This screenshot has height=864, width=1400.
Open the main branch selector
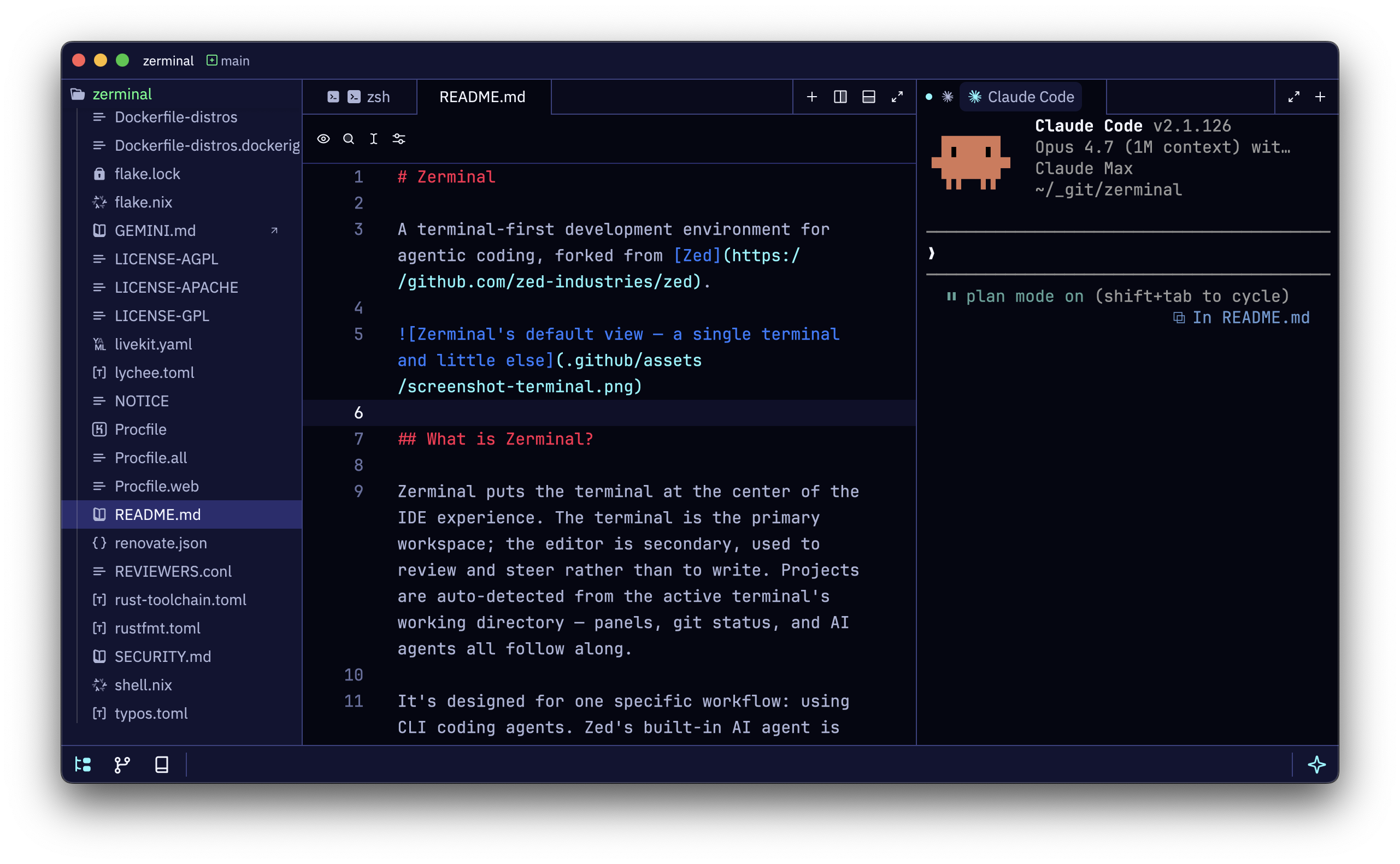coord(228,61)
